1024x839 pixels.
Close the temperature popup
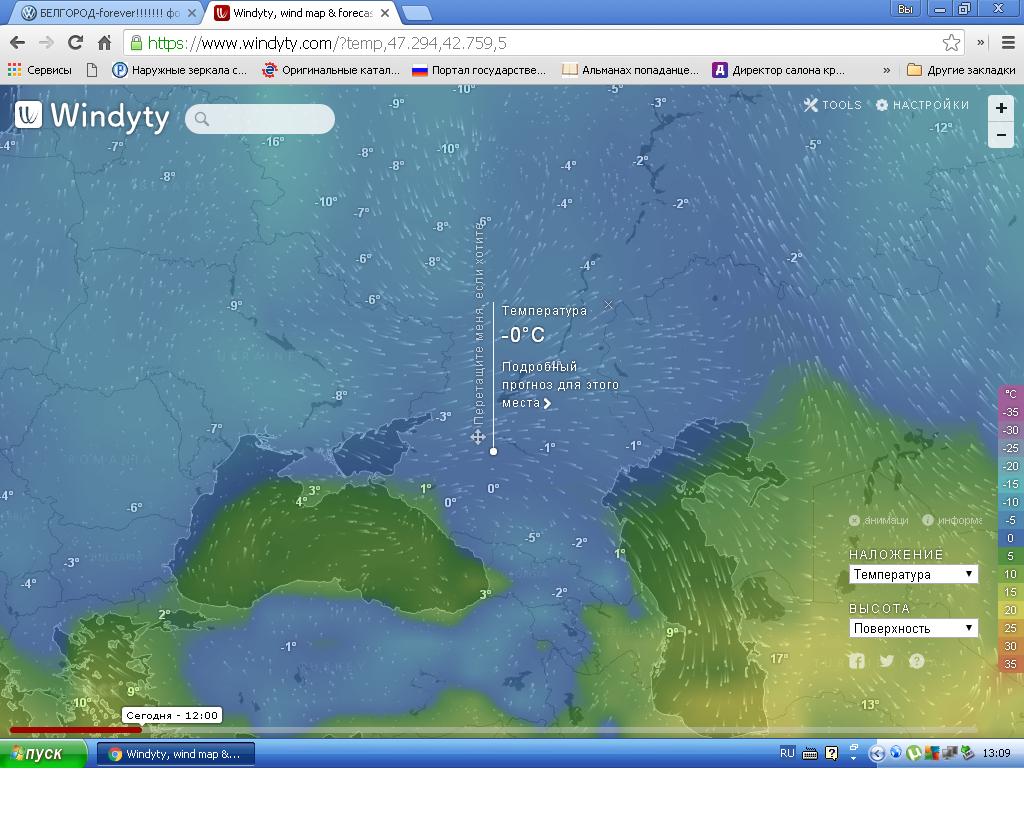coord(608,305)
